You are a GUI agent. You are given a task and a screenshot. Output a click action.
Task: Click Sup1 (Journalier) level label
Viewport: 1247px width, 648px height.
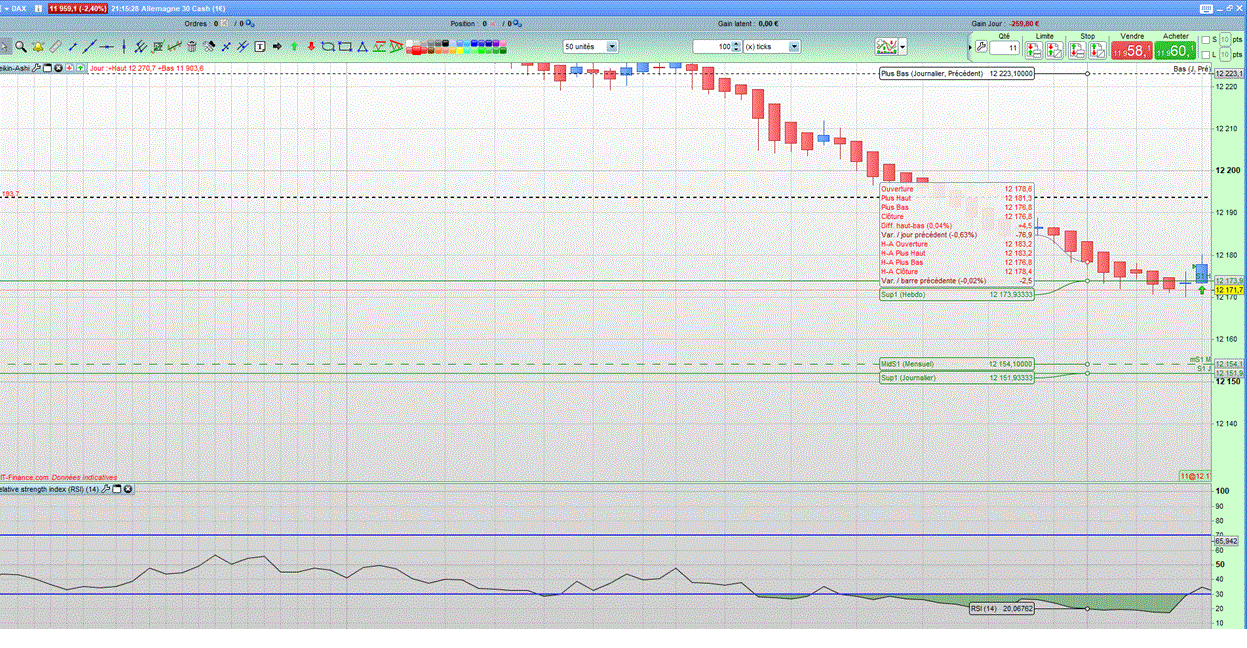[x=956, y=378]
